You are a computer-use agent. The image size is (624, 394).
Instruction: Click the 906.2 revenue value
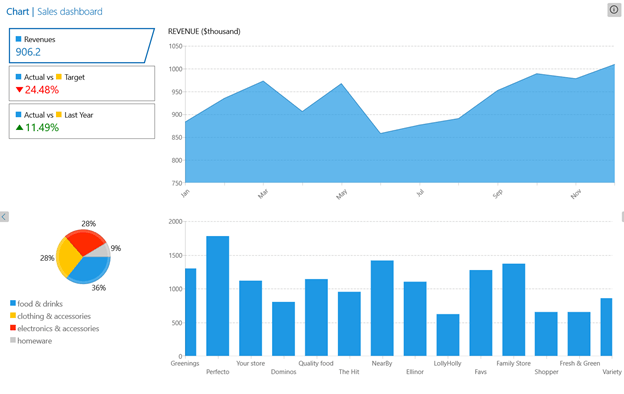(28, 52)
